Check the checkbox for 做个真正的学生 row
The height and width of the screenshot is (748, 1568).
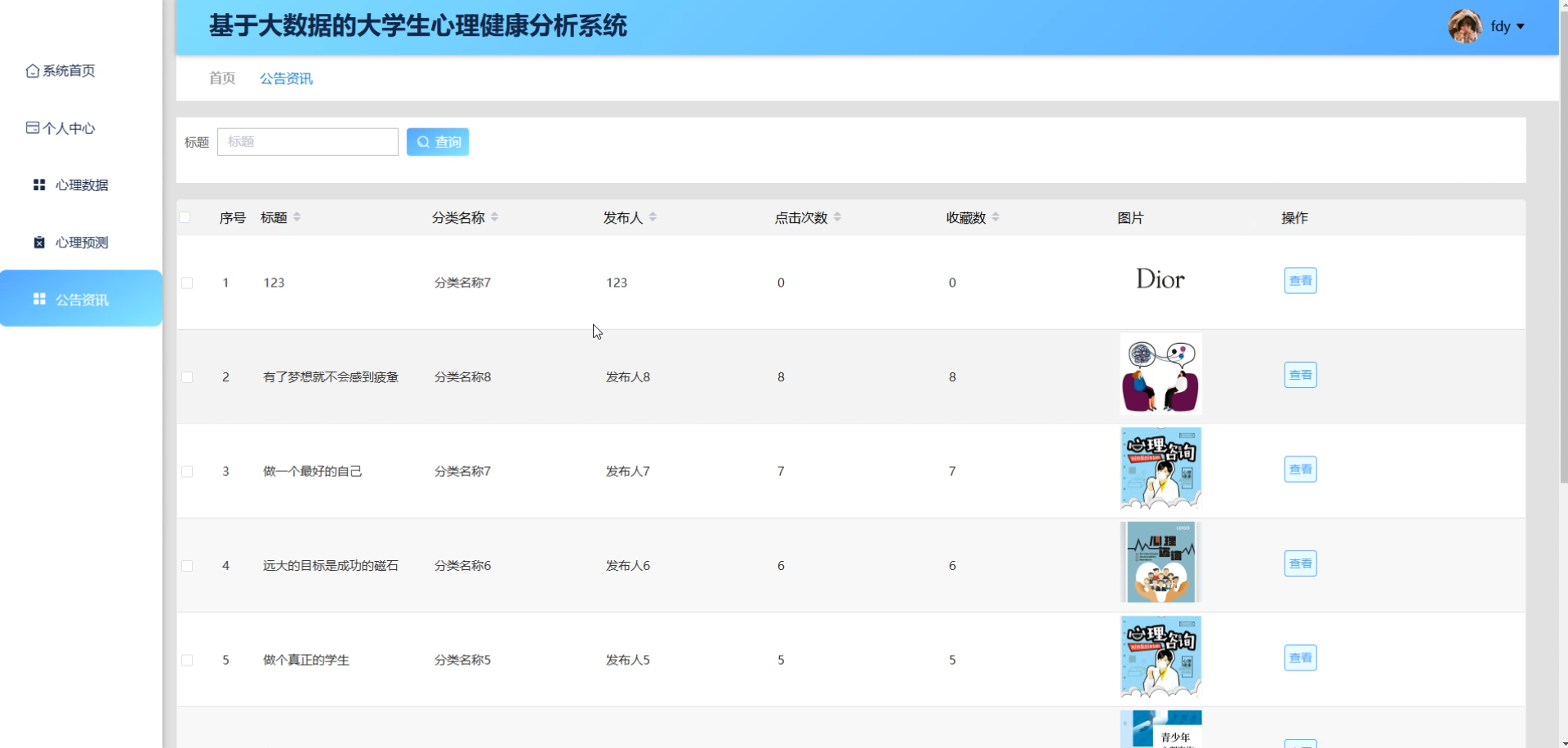pos(187,661)
